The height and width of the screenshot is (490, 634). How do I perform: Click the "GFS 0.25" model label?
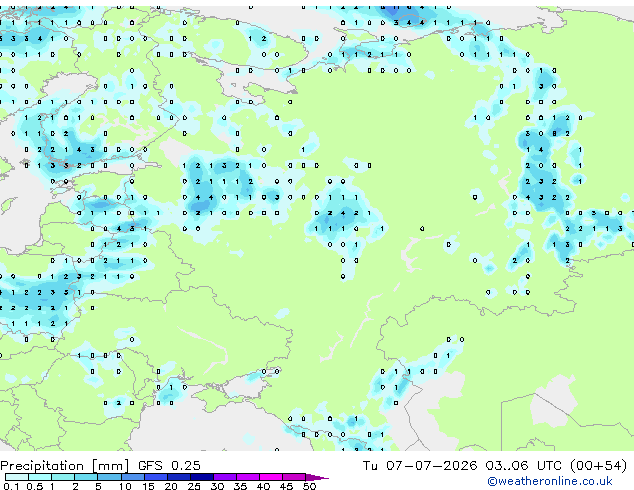point(169,465)
